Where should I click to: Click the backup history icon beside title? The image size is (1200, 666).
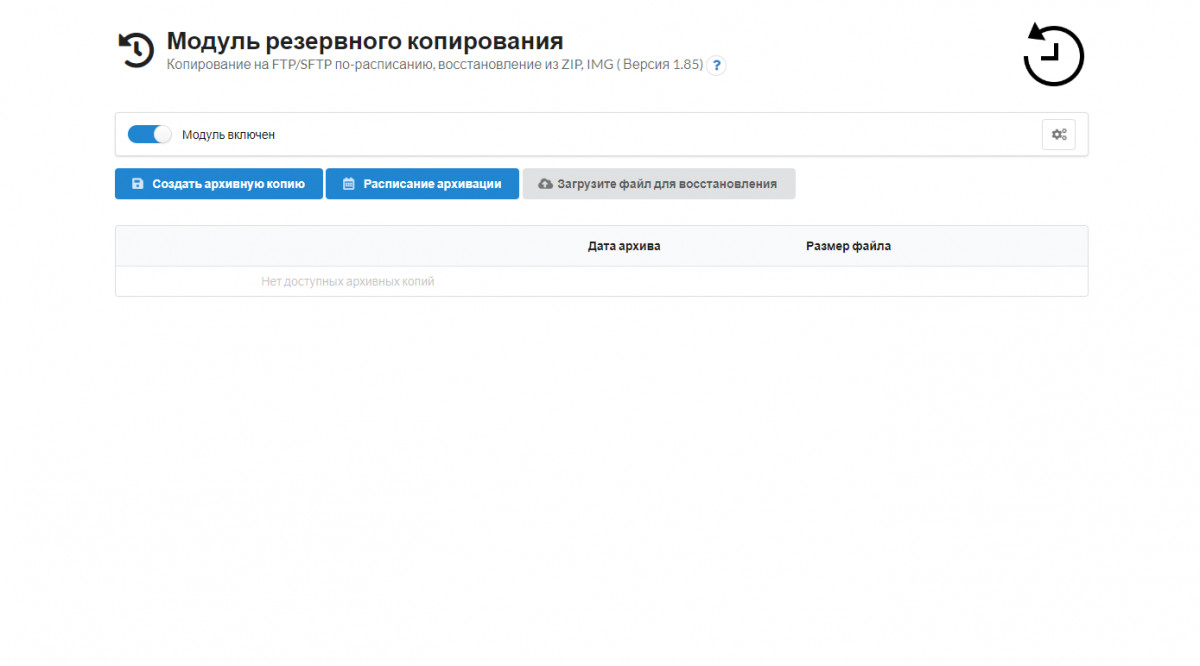(x=136, y=50)
